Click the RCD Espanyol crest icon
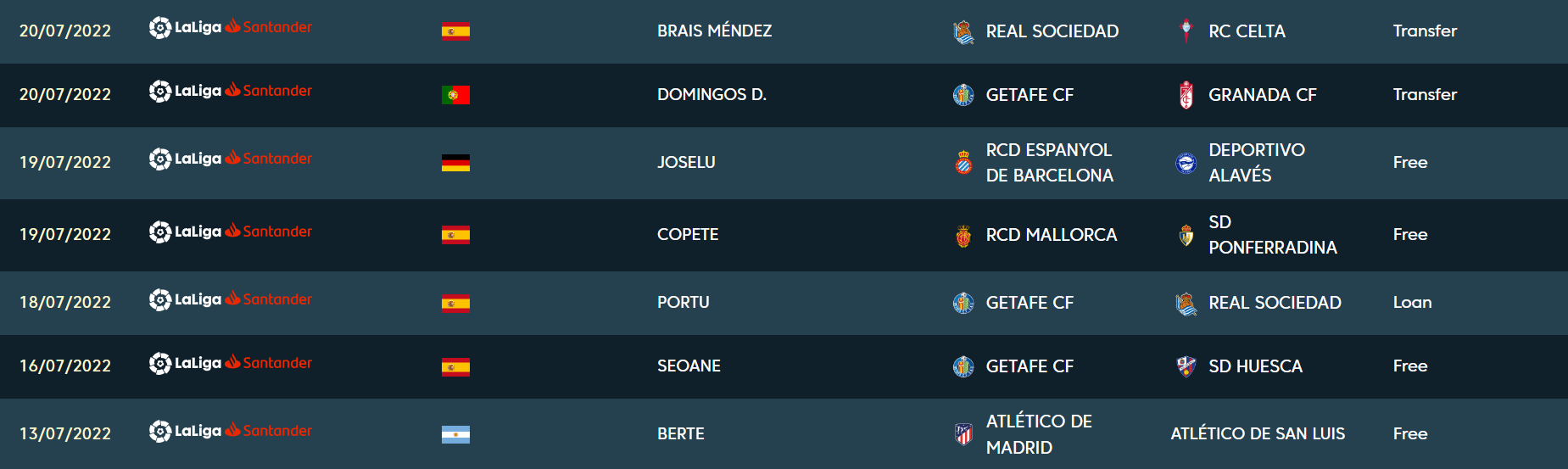 (x=963, y=162)
